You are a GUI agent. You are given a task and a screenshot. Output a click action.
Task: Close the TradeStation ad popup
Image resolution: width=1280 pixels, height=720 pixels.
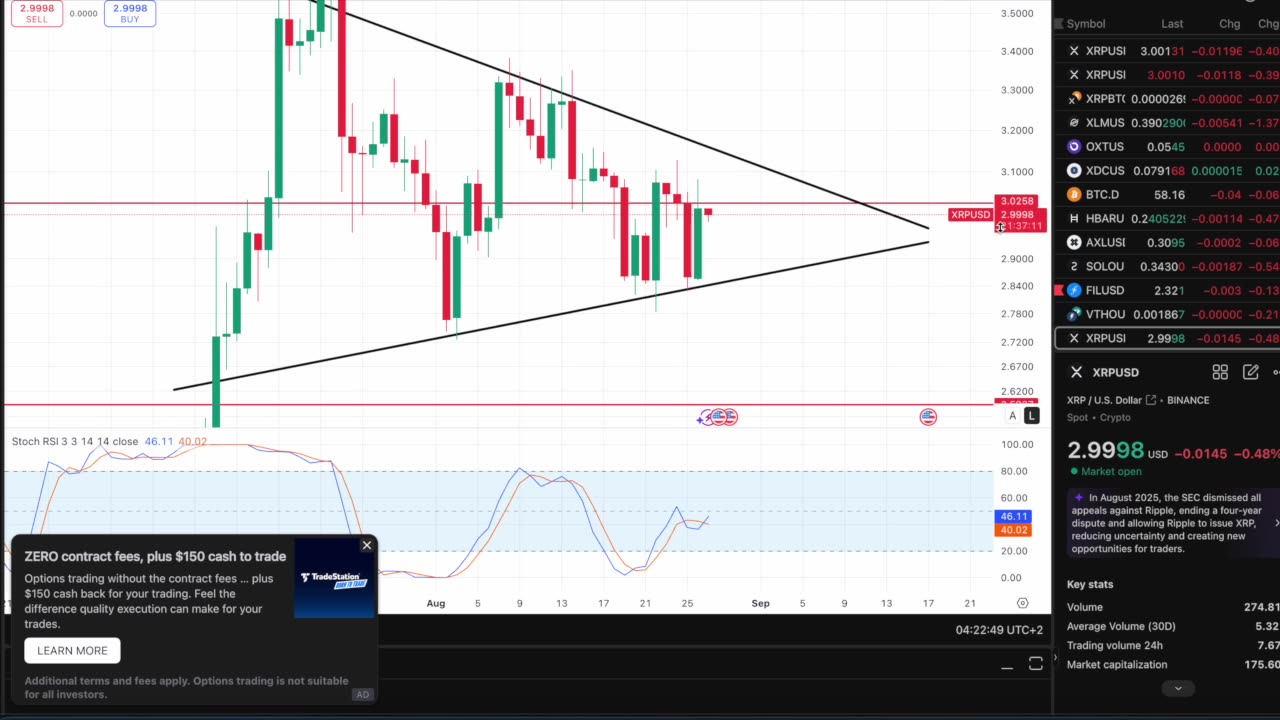367,545
